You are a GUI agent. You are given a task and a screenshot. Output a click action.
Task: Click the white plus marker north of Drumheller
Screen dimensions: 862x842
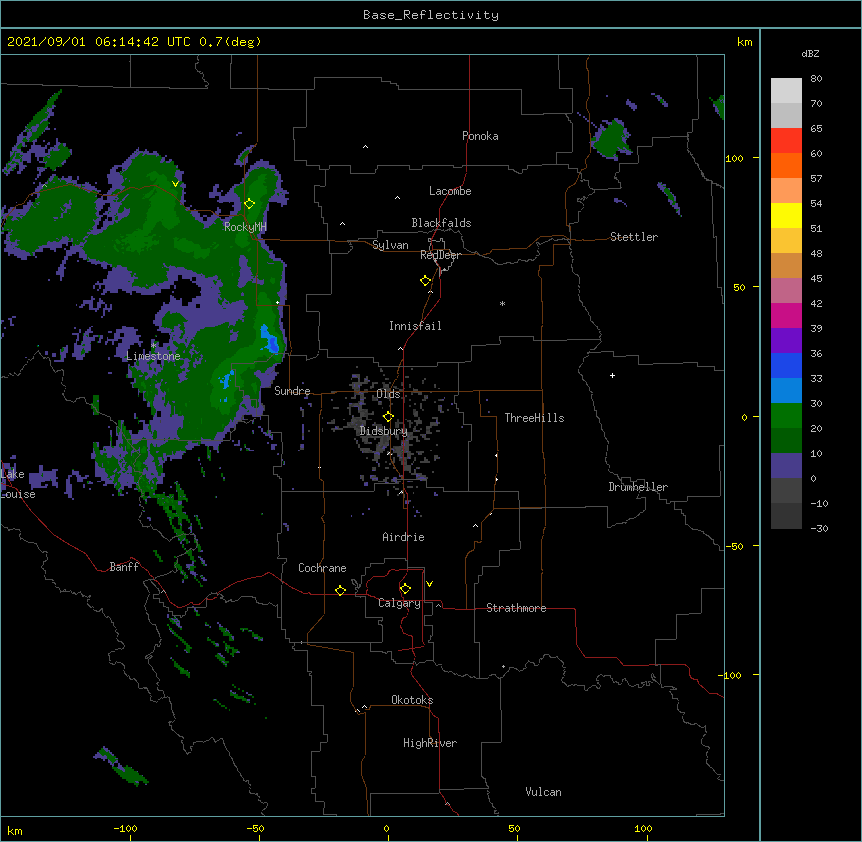pos(612,375)
